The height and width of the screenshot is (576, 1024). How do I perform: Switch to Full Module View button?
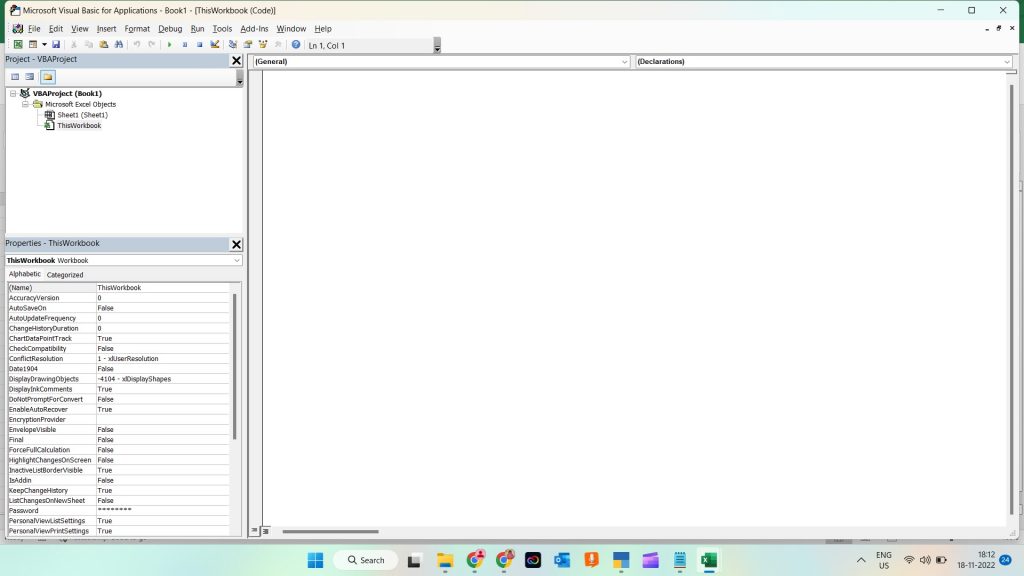pyautogui.click(x=265, y=532)
